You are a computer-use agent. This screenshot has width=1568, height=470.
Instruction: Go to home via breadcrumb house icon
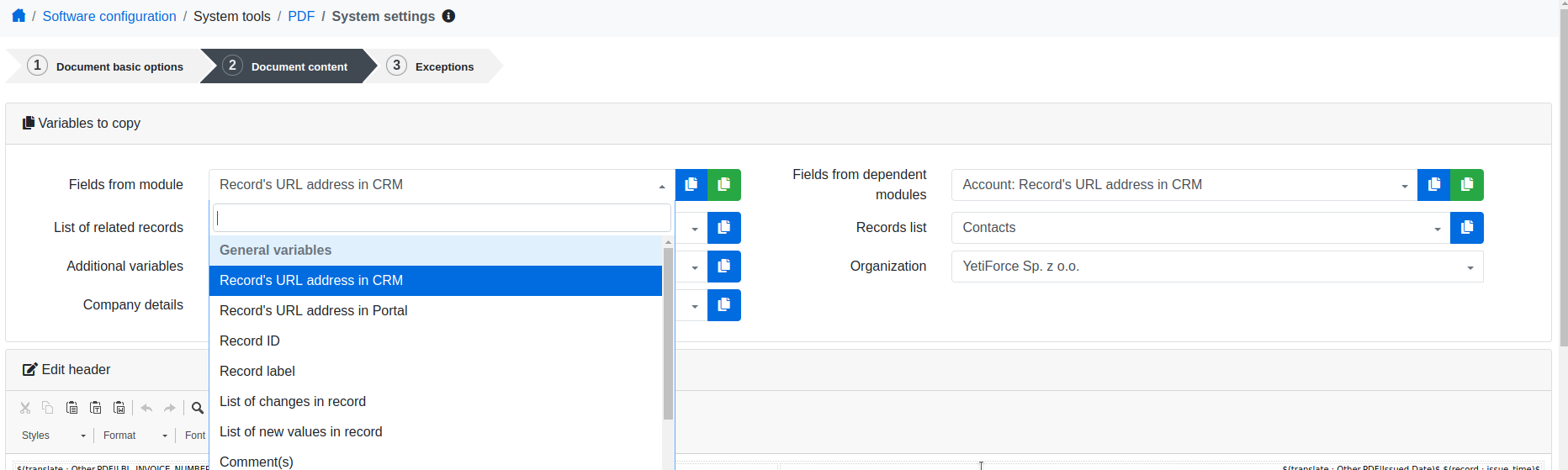click(19, 16)
